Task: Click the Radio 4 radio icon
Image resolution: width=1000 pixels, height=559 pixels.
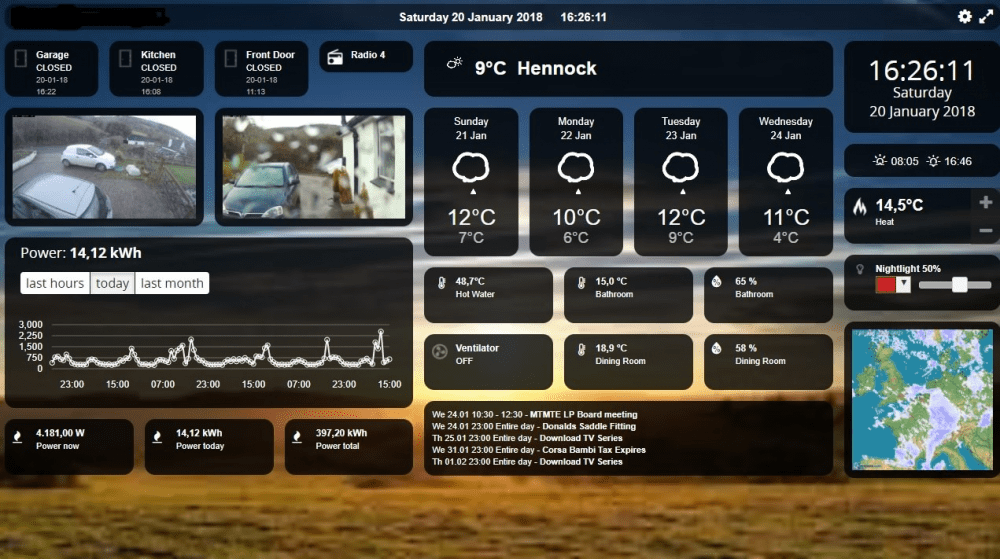Action: (x=335, y=56)
